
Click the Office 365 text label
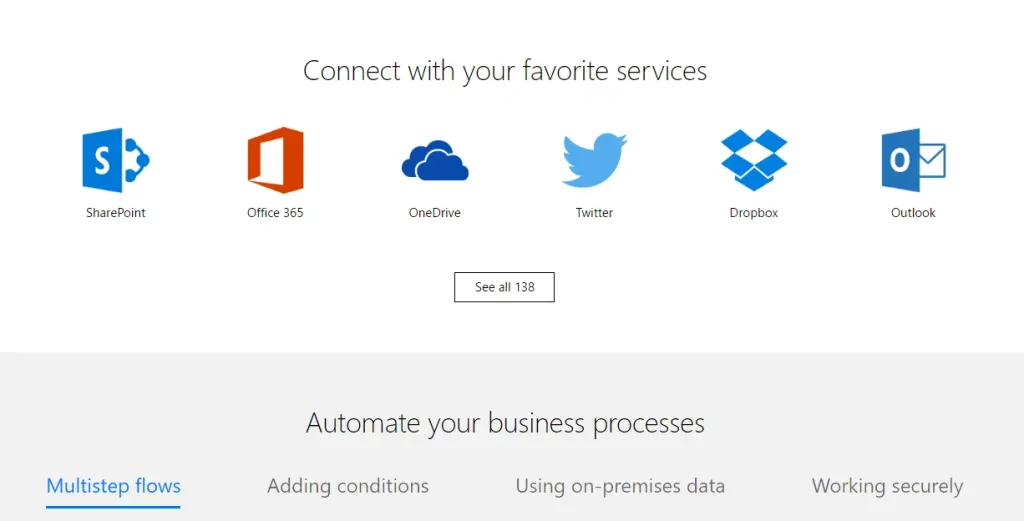point(275,213)
